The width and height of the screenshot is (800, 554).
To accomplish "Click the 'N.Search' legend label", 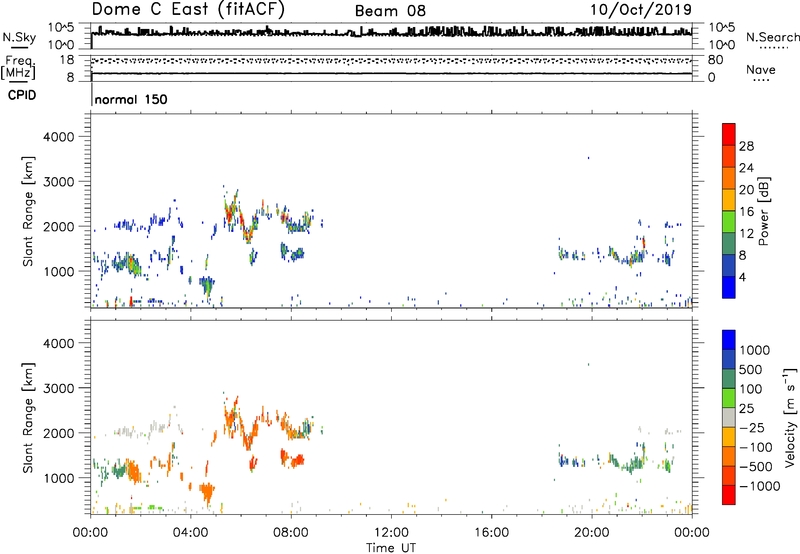I will (x=772, y=37).
